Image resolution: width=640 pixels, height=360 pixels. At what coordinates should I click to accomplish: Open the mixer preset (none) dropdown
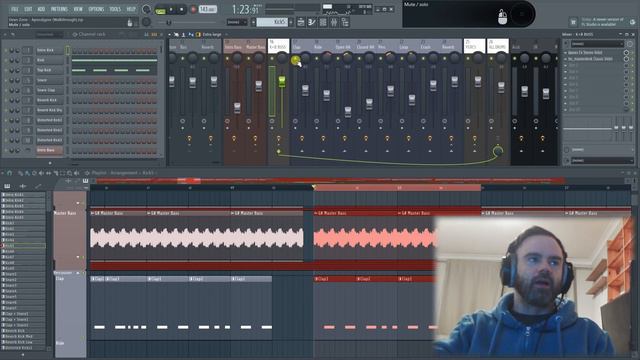597,44
